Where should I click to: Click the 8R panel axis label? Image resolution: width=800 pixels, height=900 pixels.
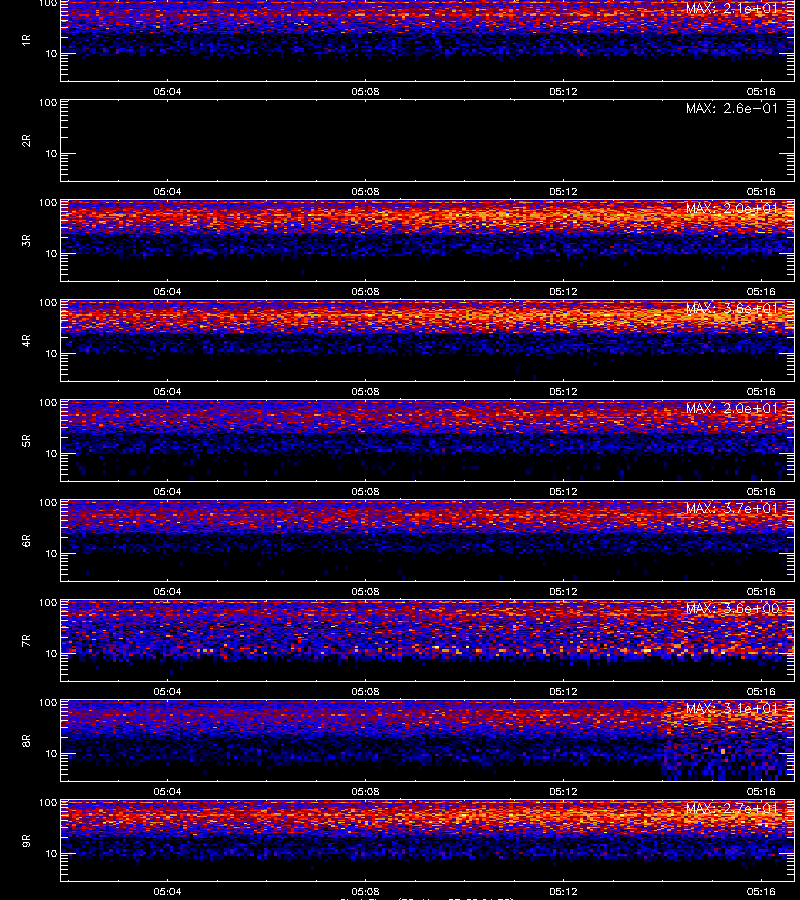click(26, 740)
